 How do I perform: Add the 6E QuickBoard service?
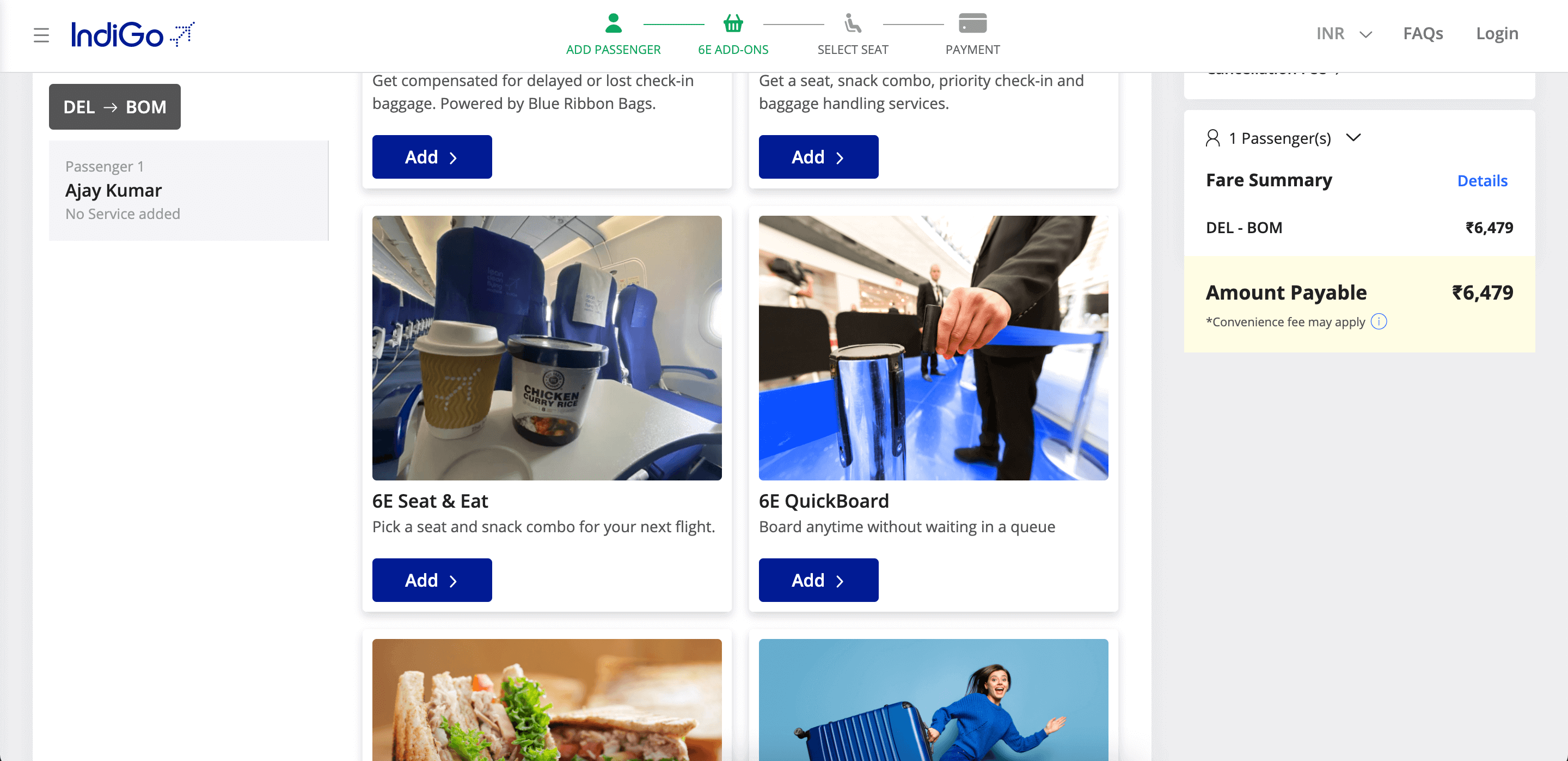(x=818, y=580)
